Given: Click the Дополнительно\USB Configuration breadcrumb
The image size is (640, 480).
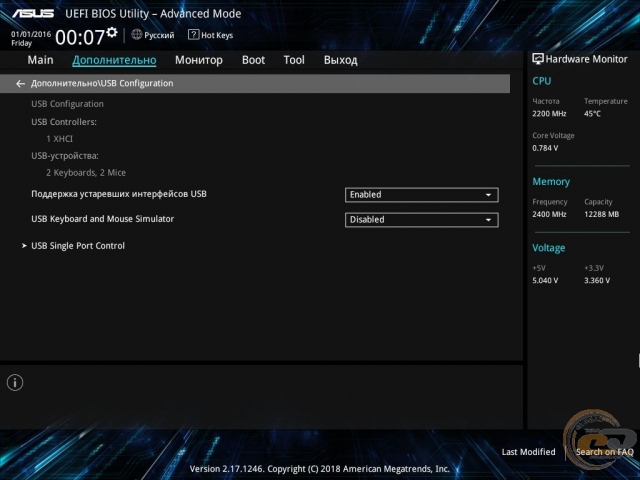Looking at the screenshot, I should point(102,83).
